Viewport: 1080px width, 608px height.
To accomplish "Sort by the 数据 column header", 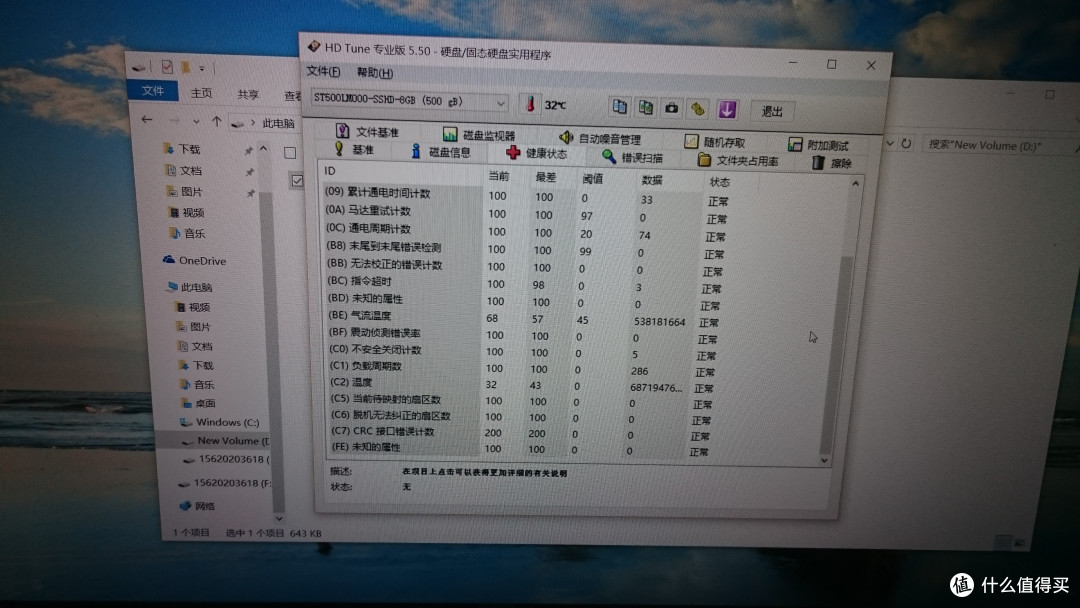I will click(652, 180).
